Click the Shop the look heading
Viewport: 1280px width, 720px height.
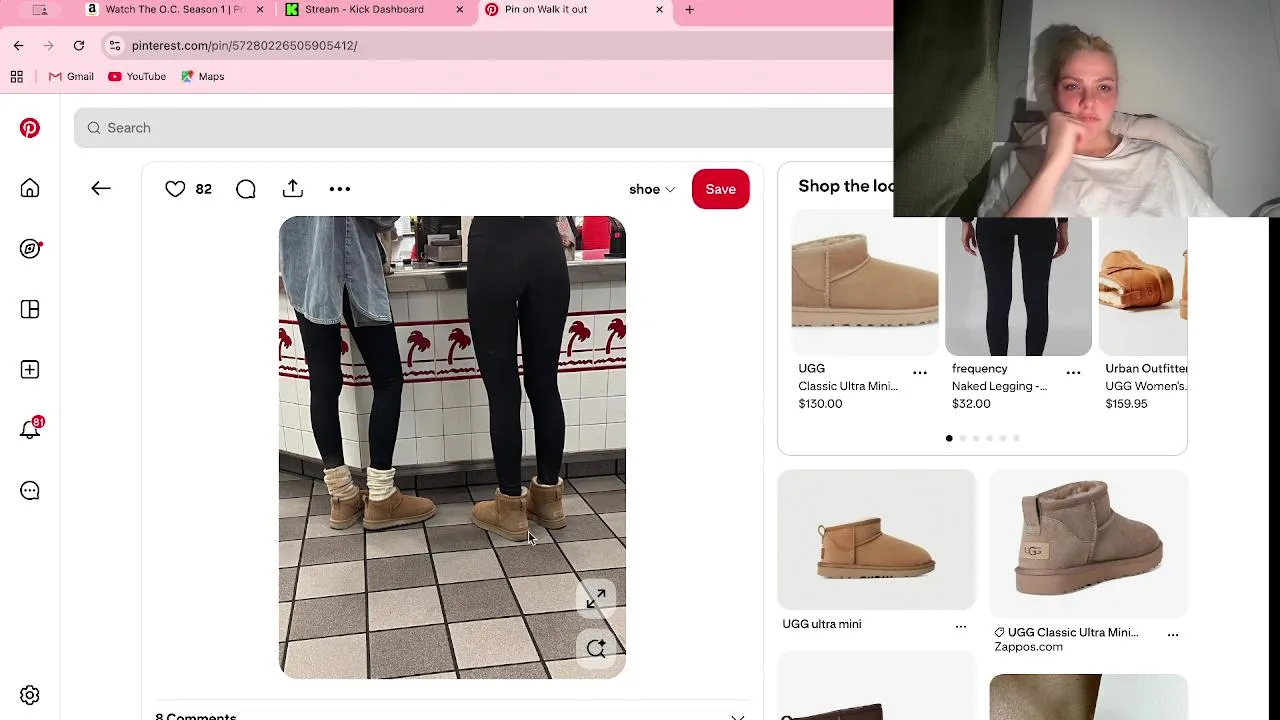[846, 186]
